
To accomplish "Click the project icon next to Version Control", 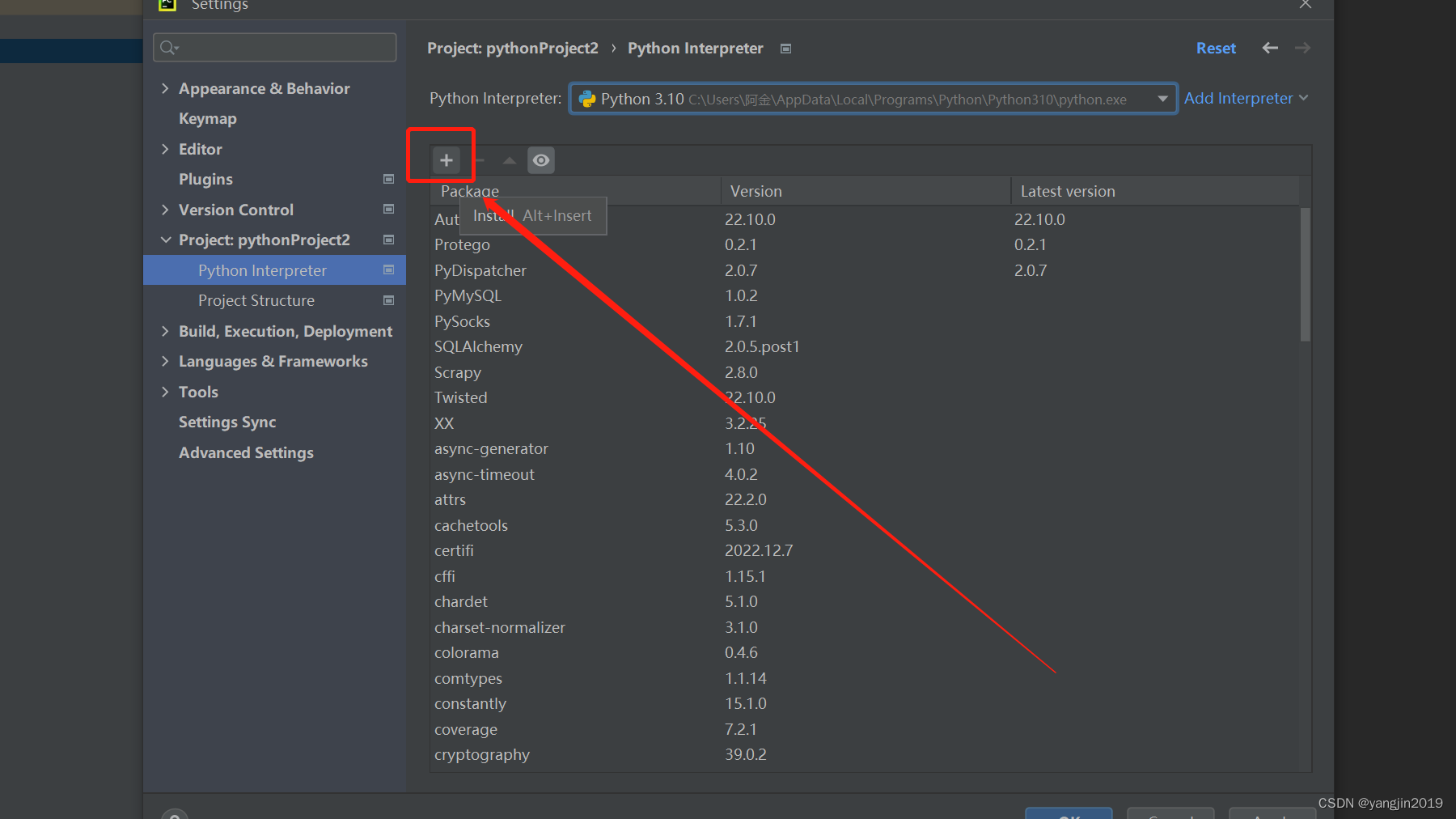I will [388, 209].
